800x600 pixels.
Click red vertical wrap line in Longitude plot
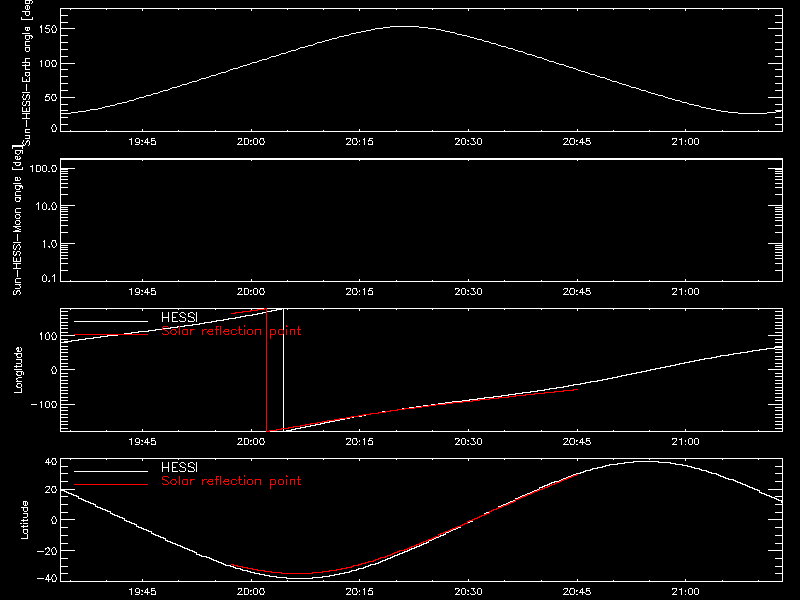[266, 370]
